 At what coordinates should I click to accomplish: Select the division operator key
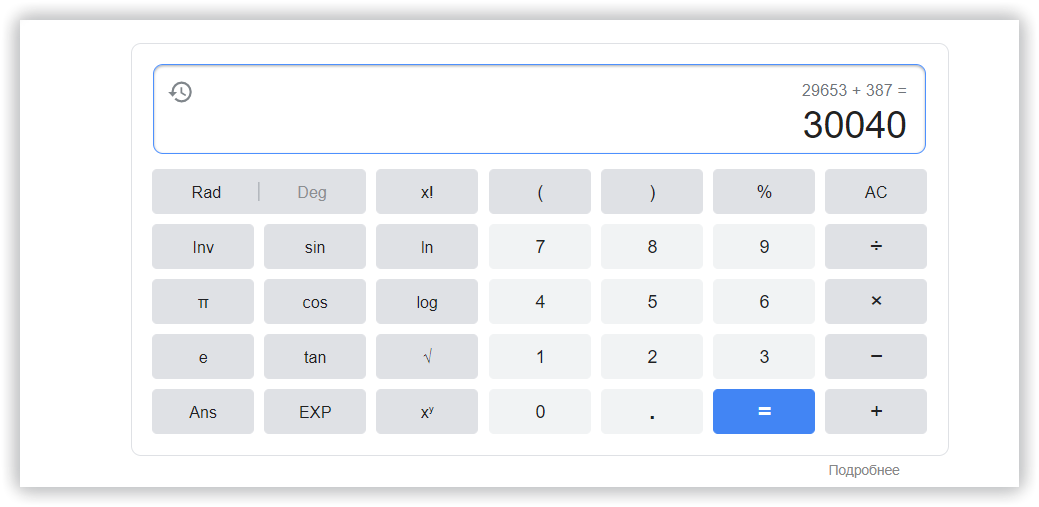click(x=875, y=247)
